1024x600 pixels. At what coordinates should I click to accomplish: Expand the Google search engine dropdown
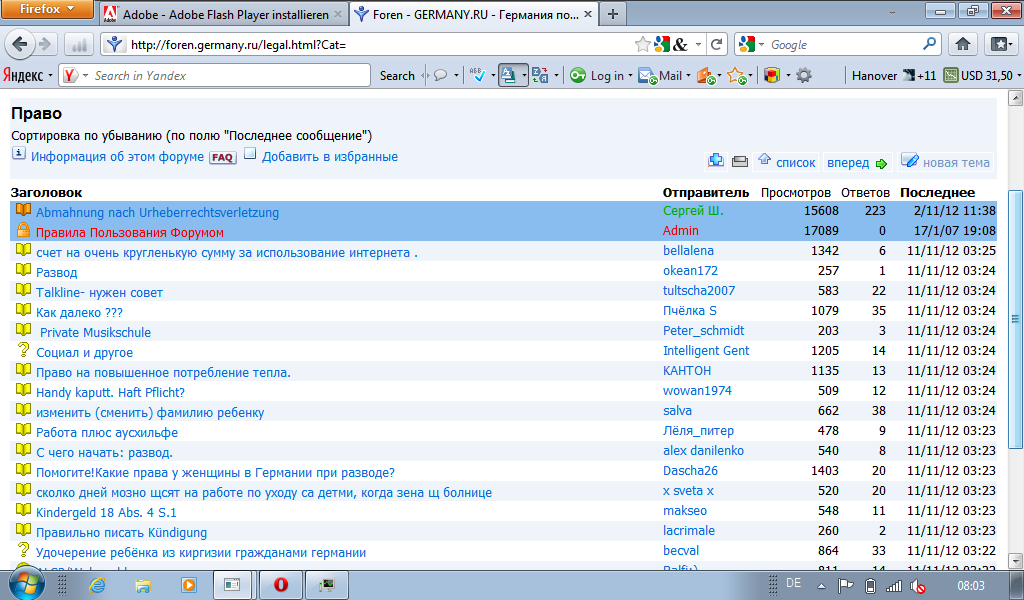(x=753, y=45)
